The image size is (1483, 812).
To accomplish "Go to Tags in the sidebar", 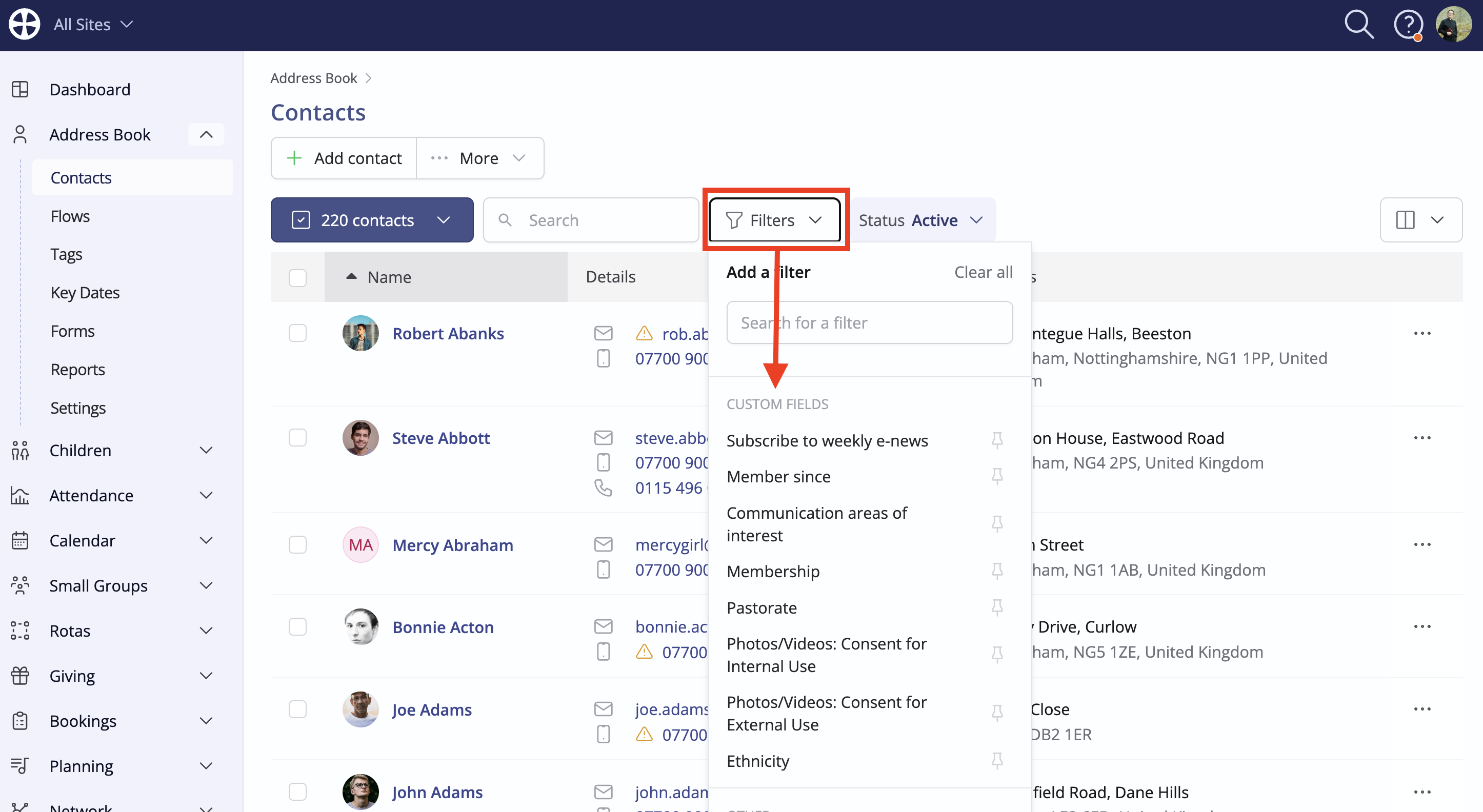I will coord(66,254).
